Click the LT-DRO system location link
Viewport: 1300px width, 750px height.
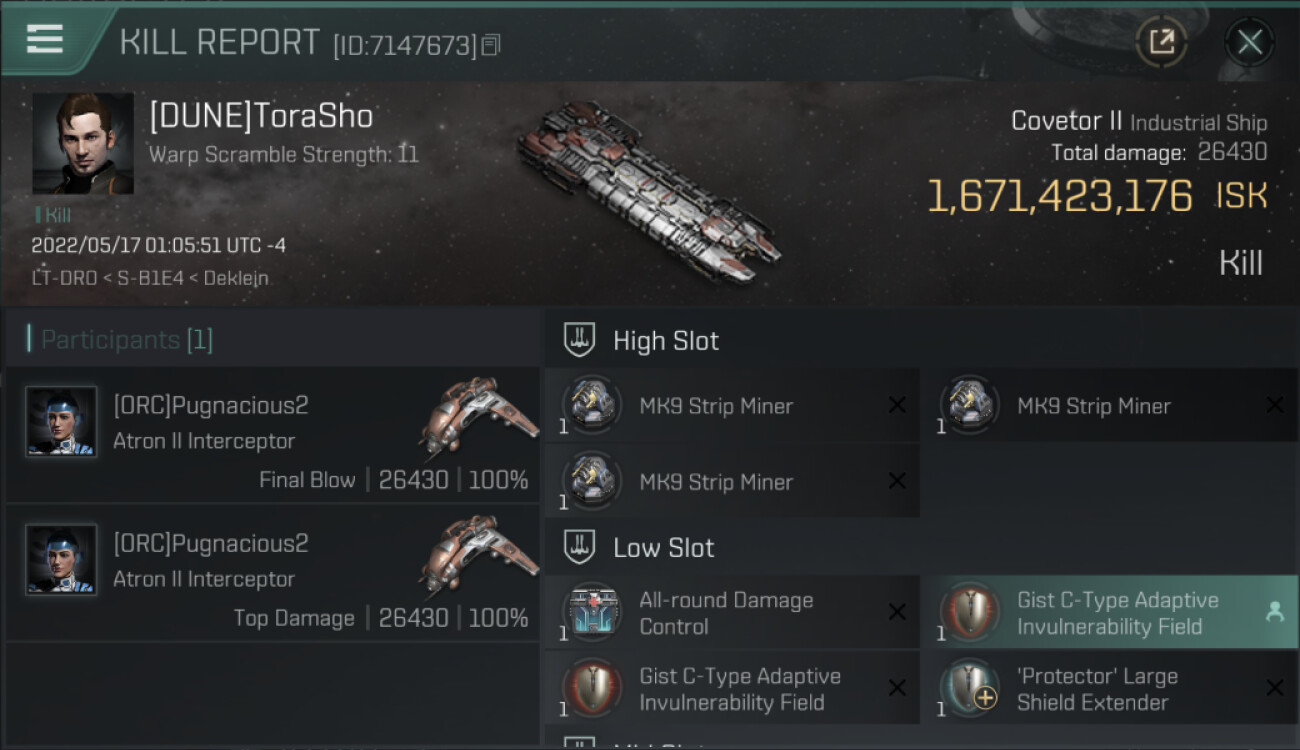point(63,278)
